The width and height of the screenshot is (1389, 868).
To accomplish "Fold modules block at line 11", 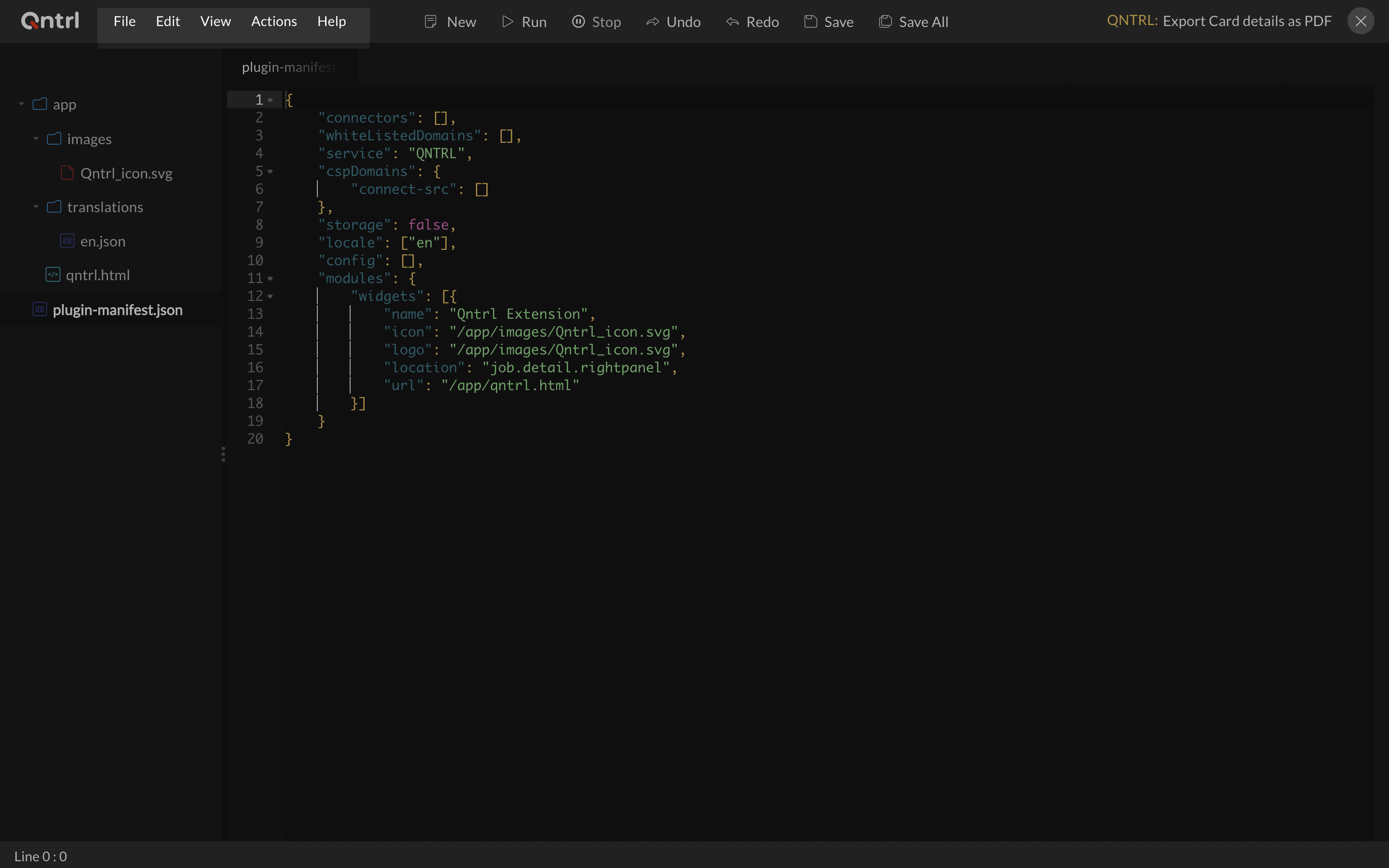I will pyautogui.click(x=271, y=279).
